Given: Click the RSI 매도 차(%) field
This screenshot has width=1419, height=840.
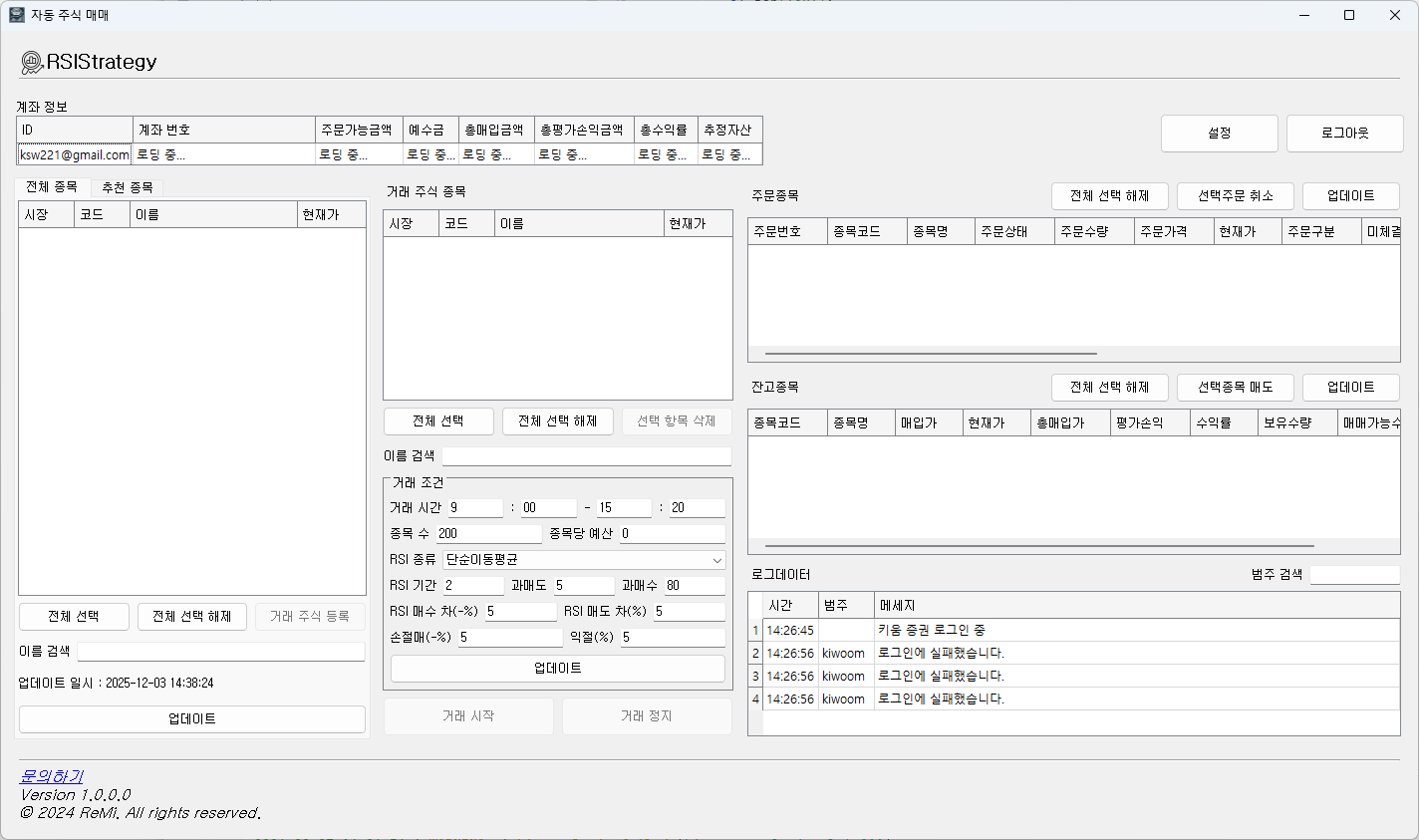Looking at the screenshot, I should coord(690,612).
